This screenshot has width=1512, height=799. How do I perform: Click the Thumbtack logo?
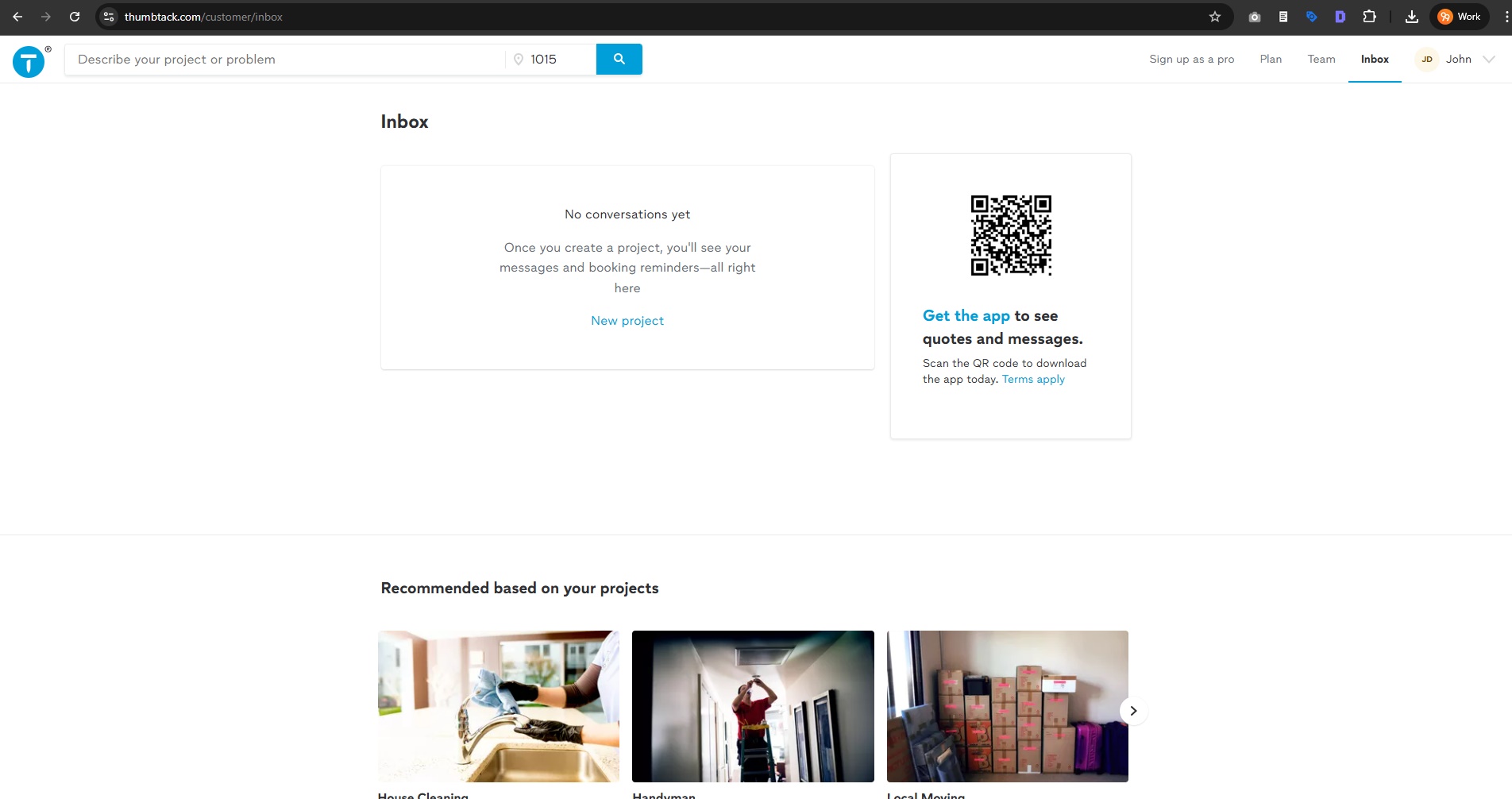pyautogui.click(x=29, y=61)
